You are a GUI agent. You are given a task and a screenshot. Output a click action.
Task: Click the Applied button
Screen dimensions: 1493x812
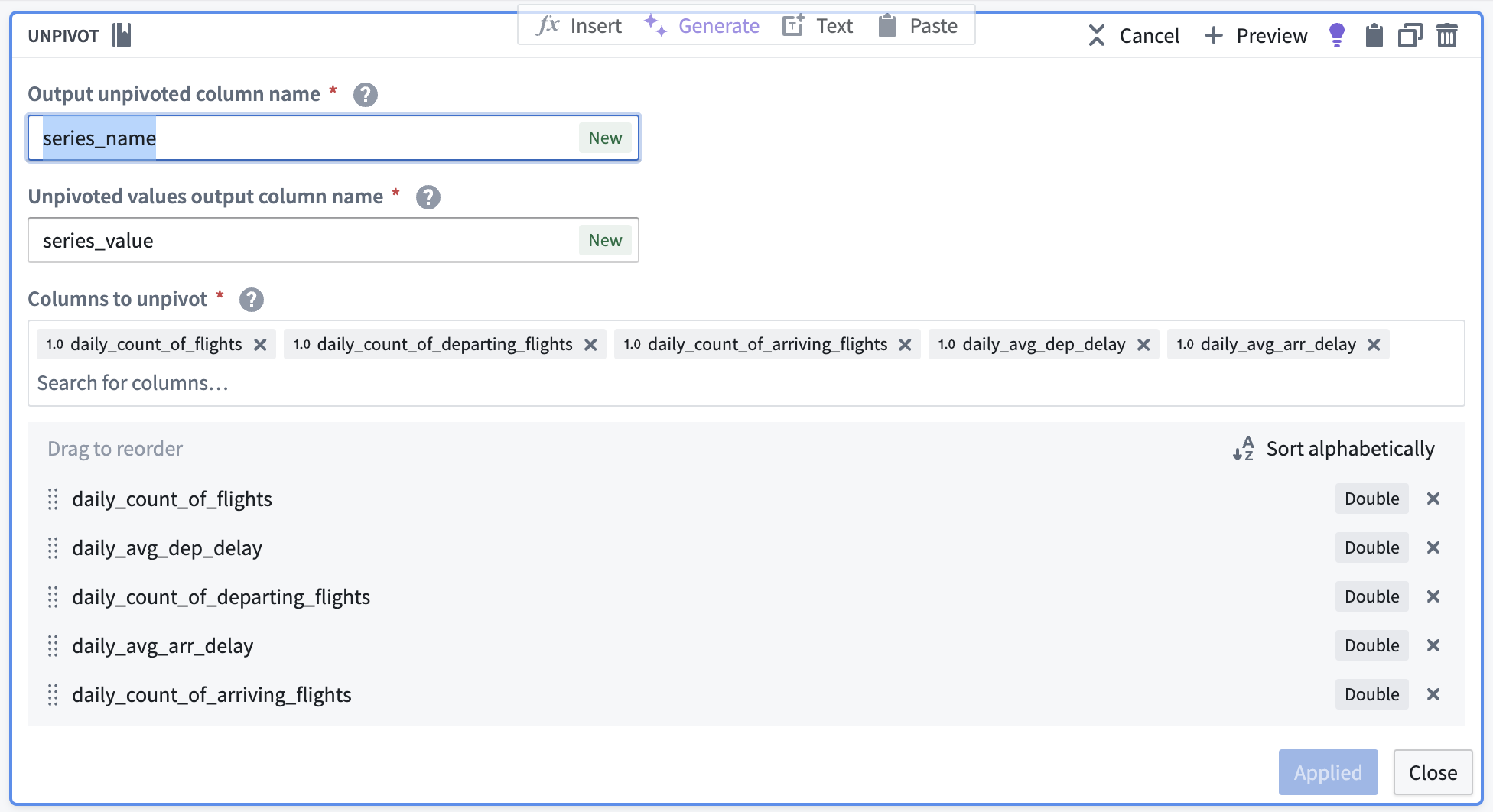[x=1329, y=772]
